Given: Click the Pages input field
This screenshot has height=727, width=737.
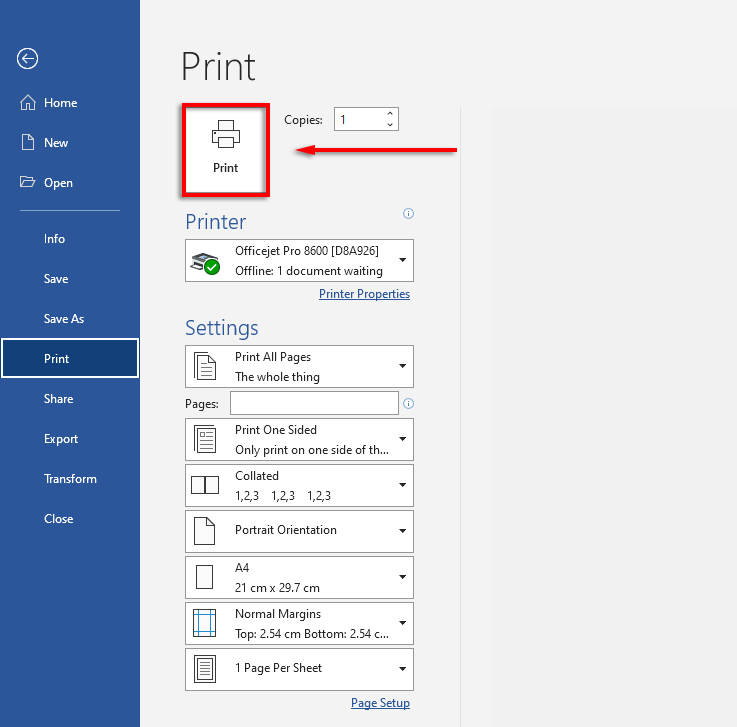Looking at the screenshot, I should click(314, 403).
